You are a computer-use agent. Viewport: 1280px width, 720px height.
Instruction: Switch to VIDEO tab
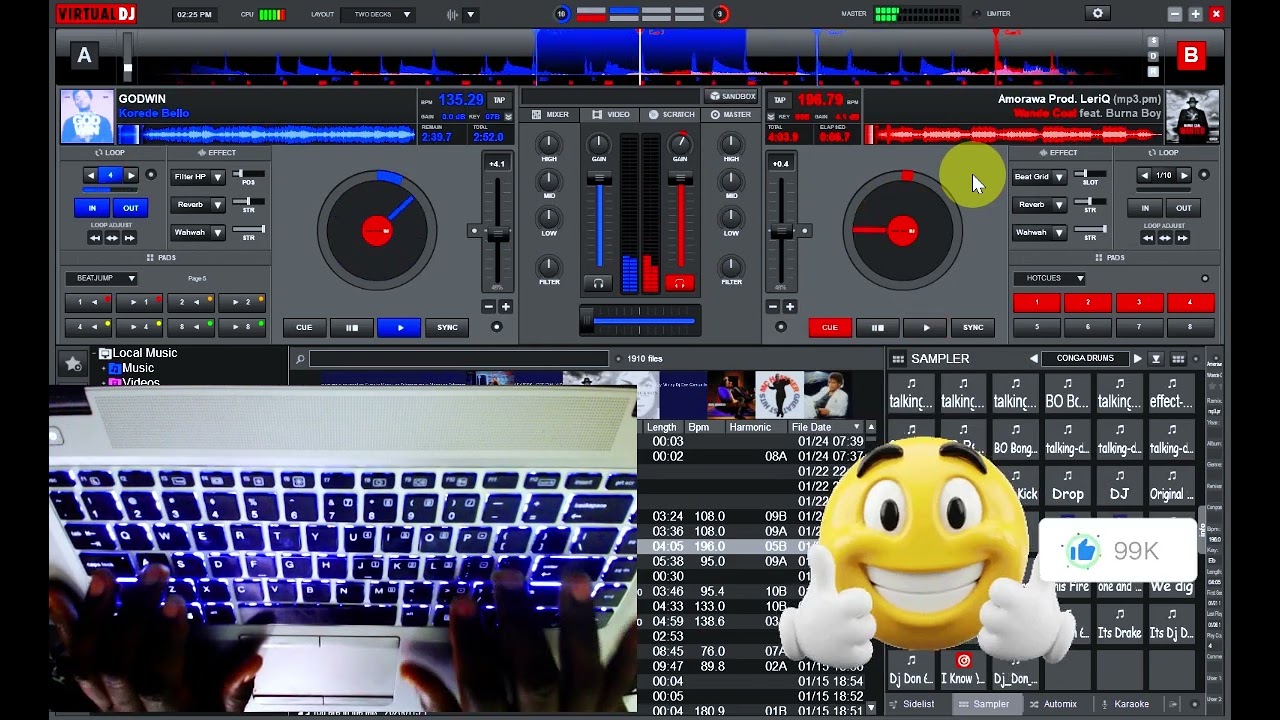click(611, 114)
